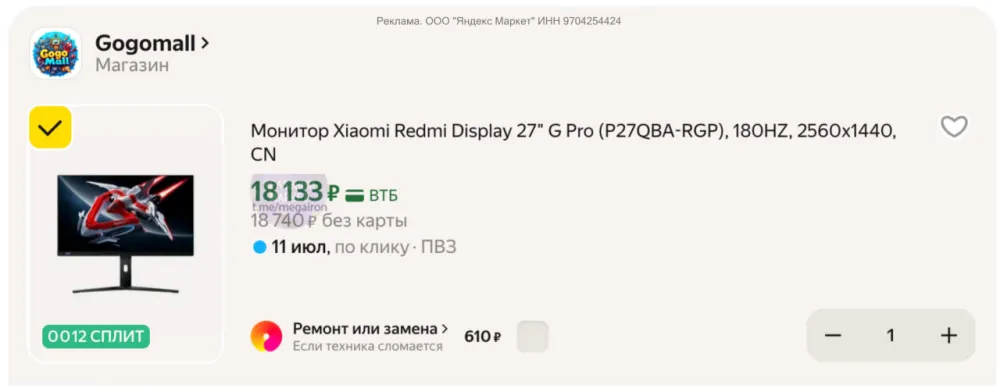Click the VTB card icon near price
The height and width of the screenshot is (392, 1000).
coord(355,194)
